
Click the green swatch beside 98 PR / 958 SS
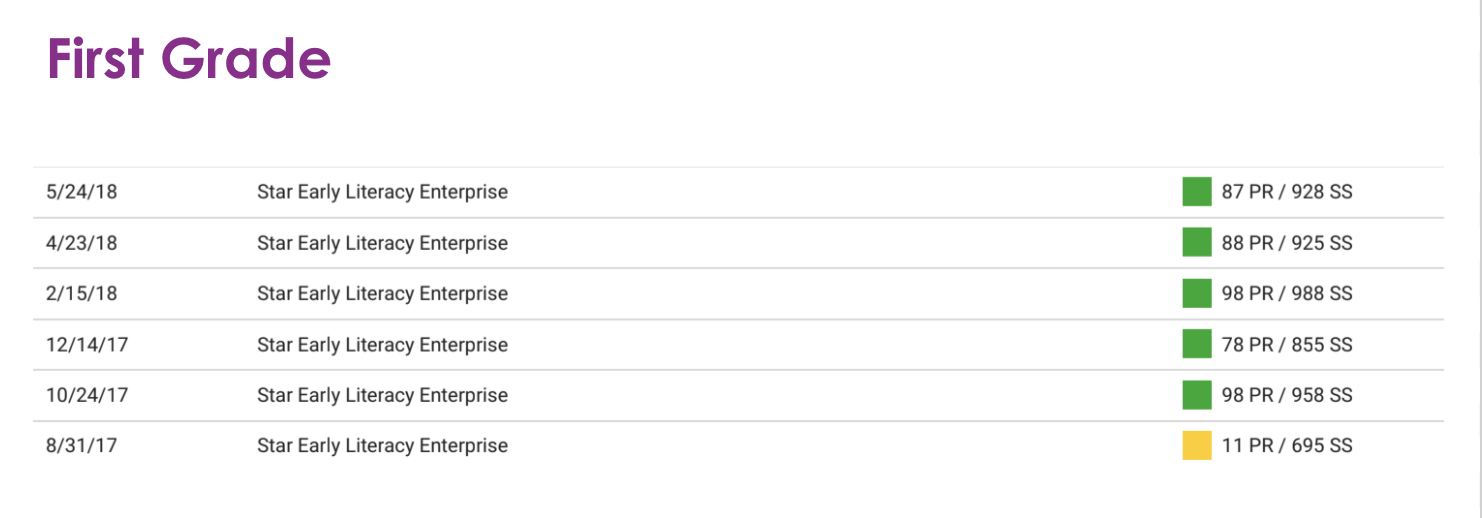pos(1196,395)
